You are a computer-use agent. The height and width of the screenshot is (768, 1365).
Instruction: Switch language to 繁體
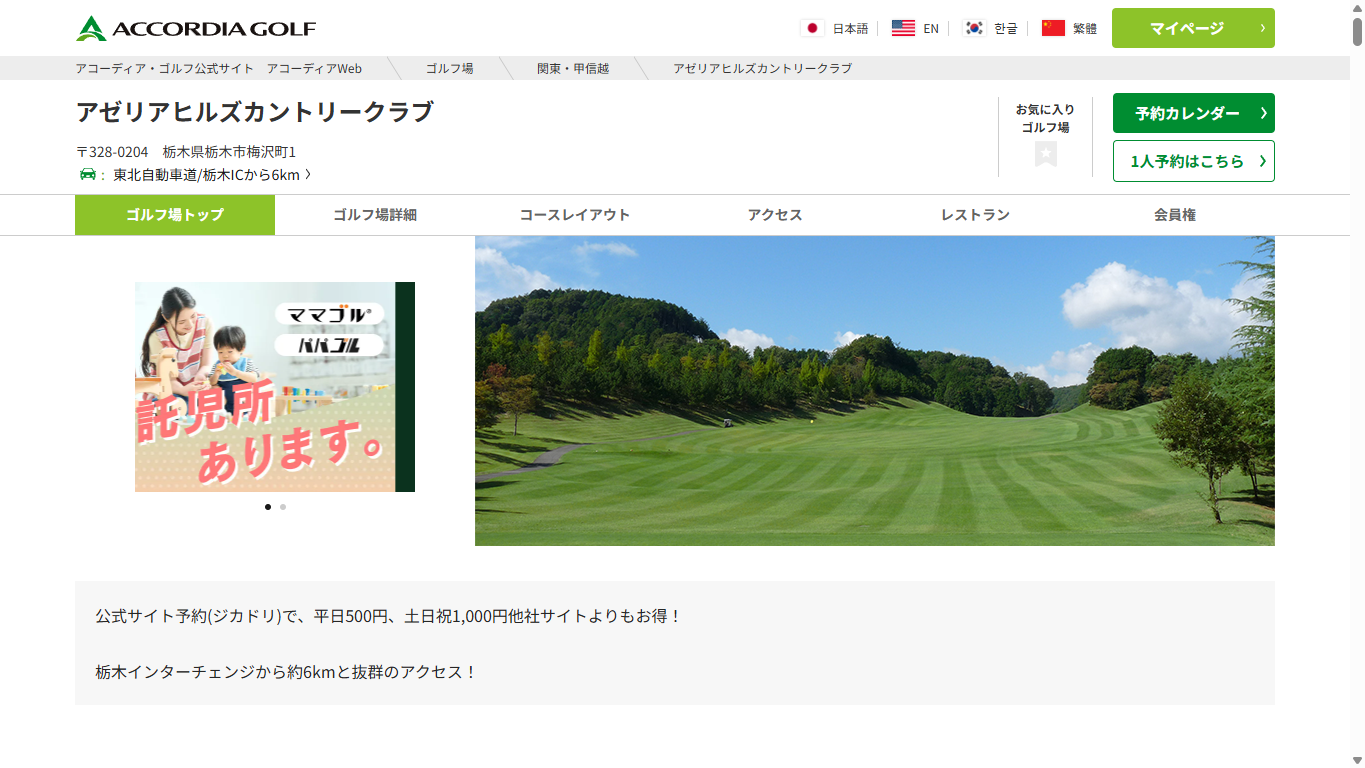click(1085, 28)
